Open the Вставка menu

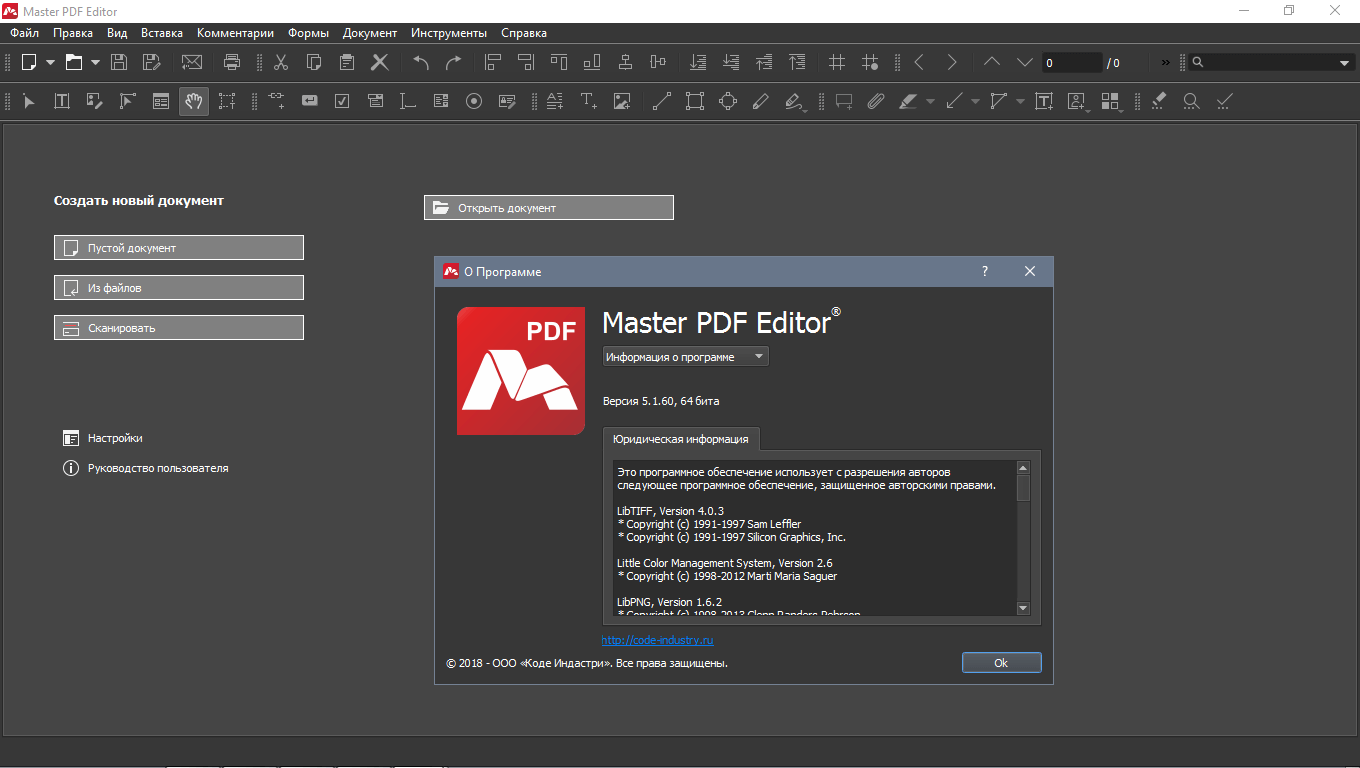click(x=162, y=33)
